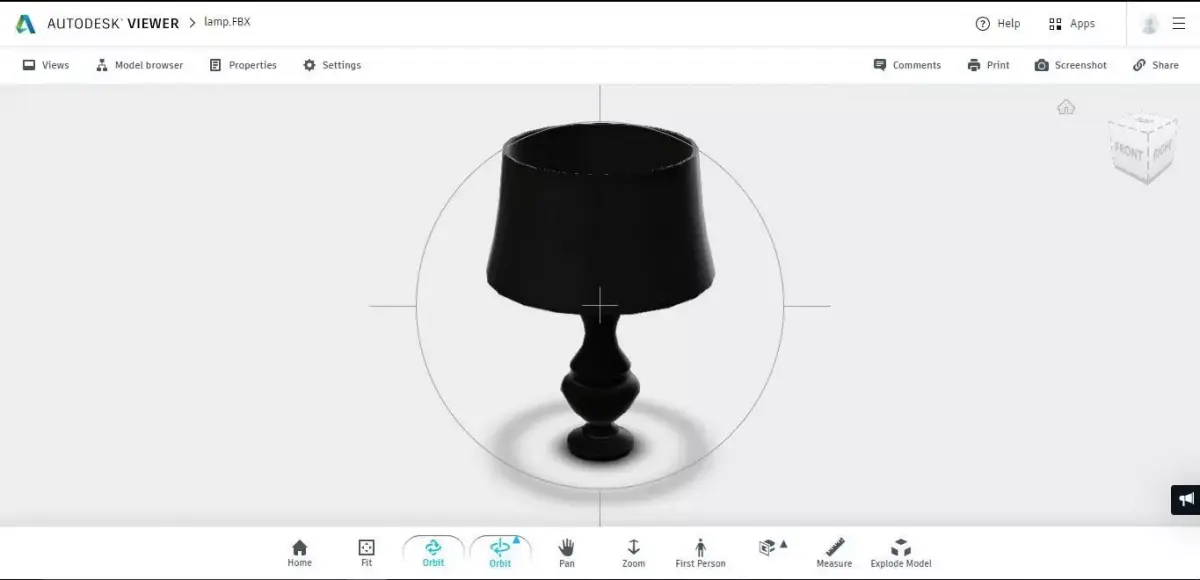This screenshot has height=580, width=1200.
Task: Open the Settings menu
Action: point(333,64)
